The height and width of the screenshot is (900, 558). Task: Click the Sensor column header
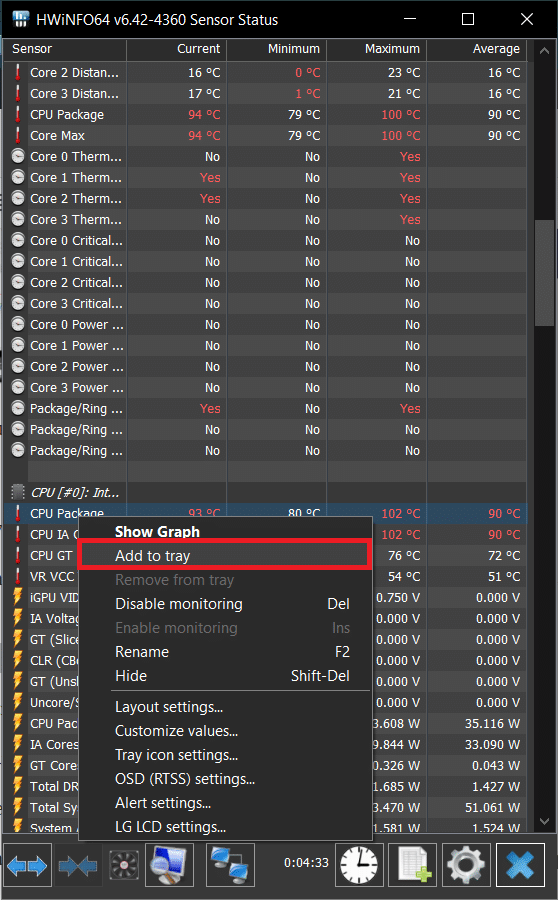65,49
